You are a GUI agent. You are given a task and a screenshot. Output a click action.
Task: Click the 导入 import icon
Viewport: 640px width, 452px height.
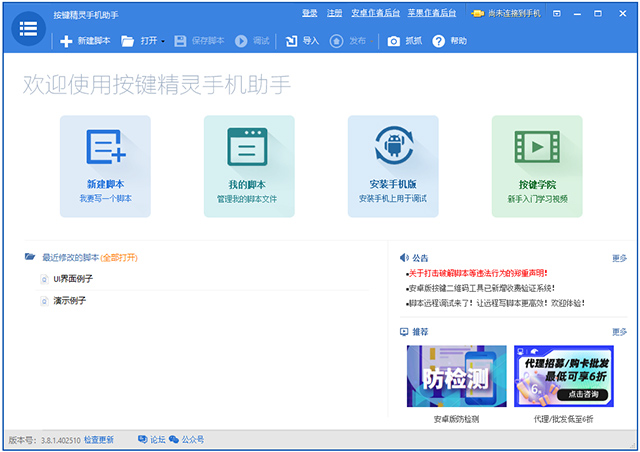(291, 41)
